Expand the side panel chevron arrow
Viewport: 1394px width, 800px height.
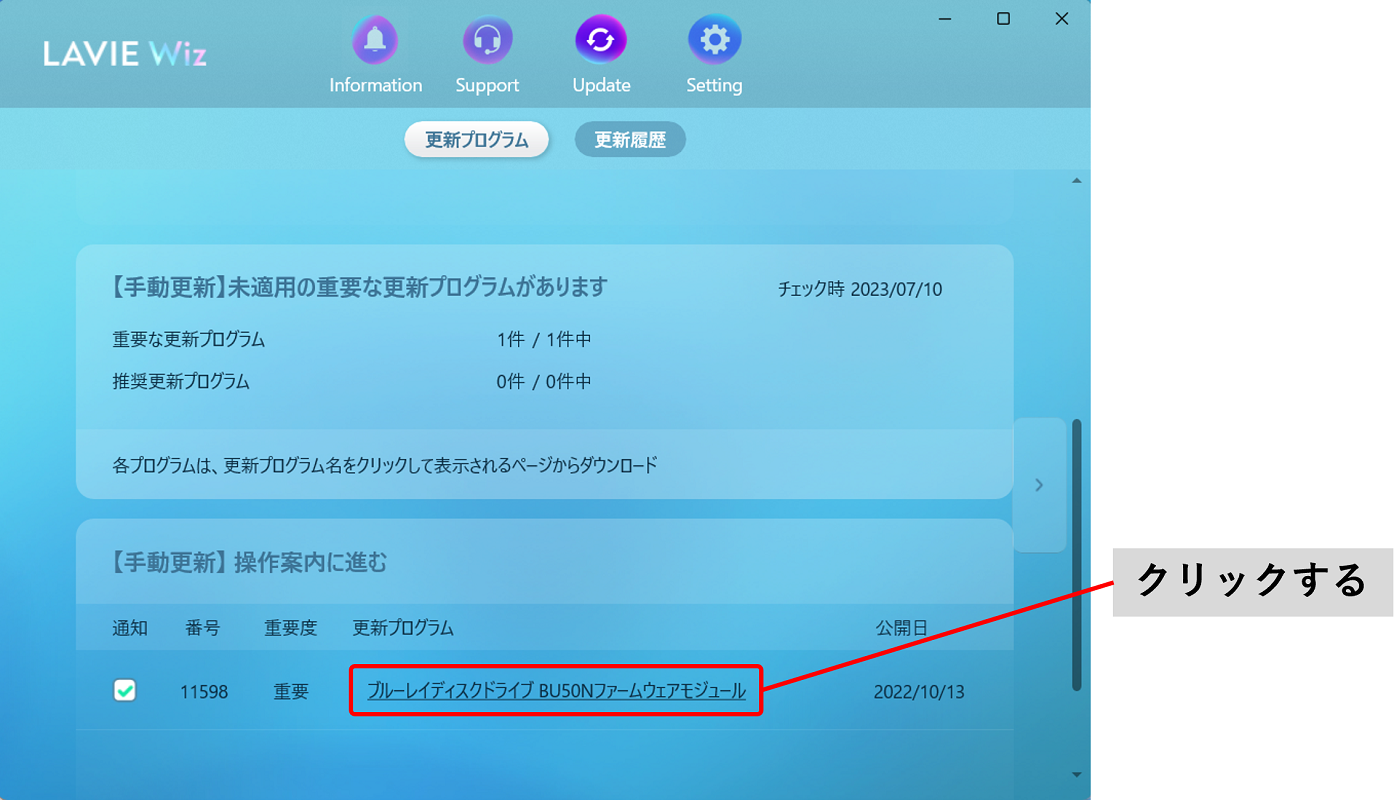pyautogui.click(x=1039, y=485)
